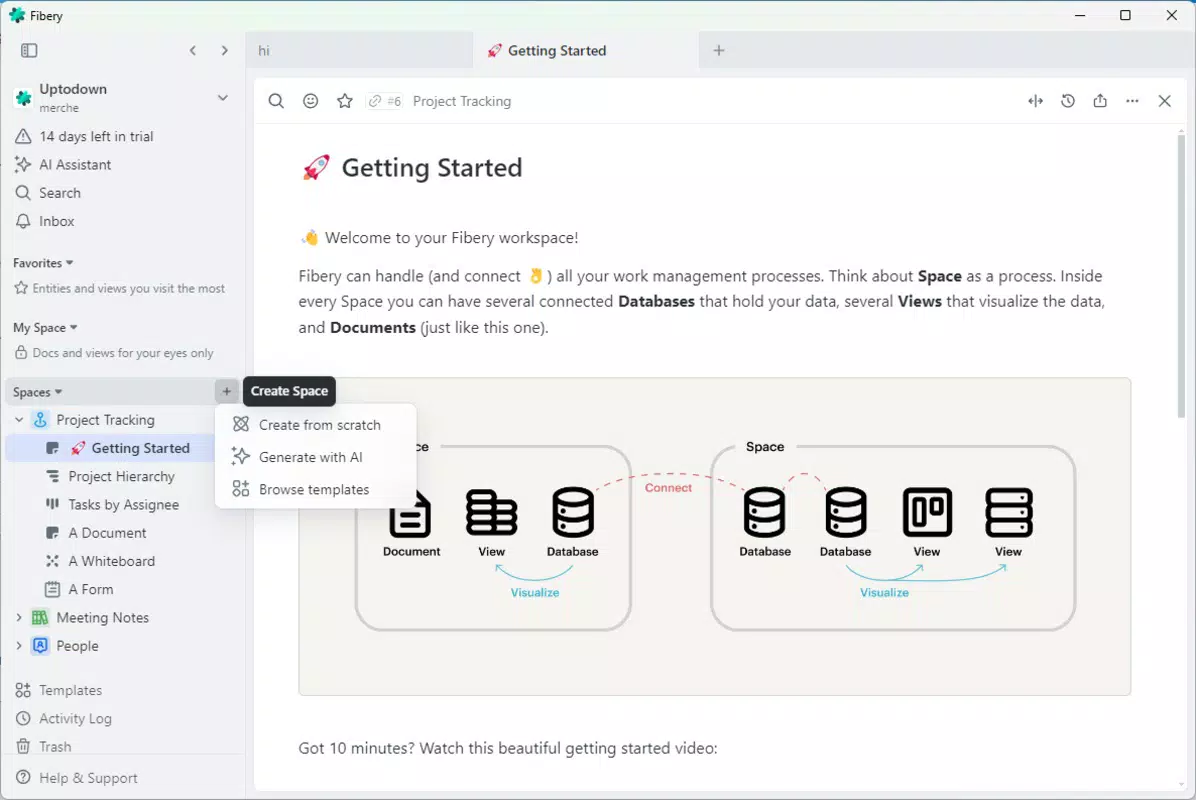
Task: Click the Getting Started title heading
Action: 432,167
